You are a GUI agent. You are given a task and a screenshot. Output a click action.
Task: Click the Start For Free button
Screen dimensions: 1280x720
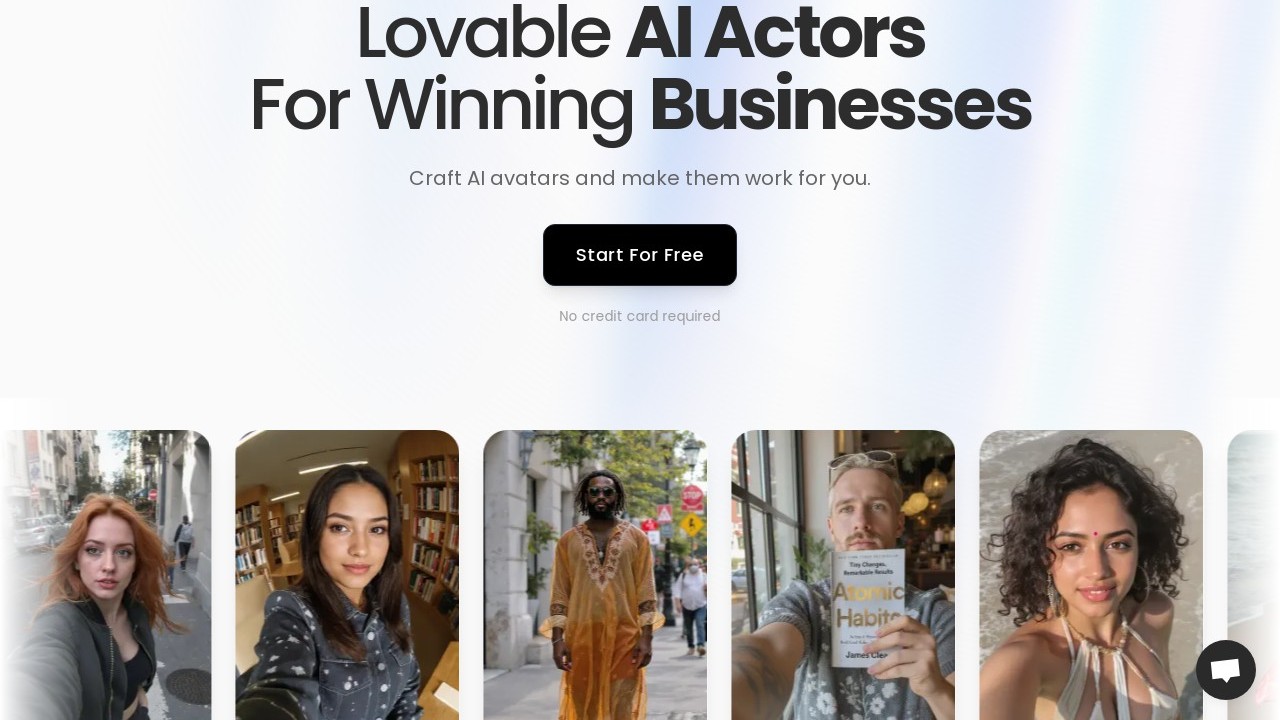click(640, 255)
